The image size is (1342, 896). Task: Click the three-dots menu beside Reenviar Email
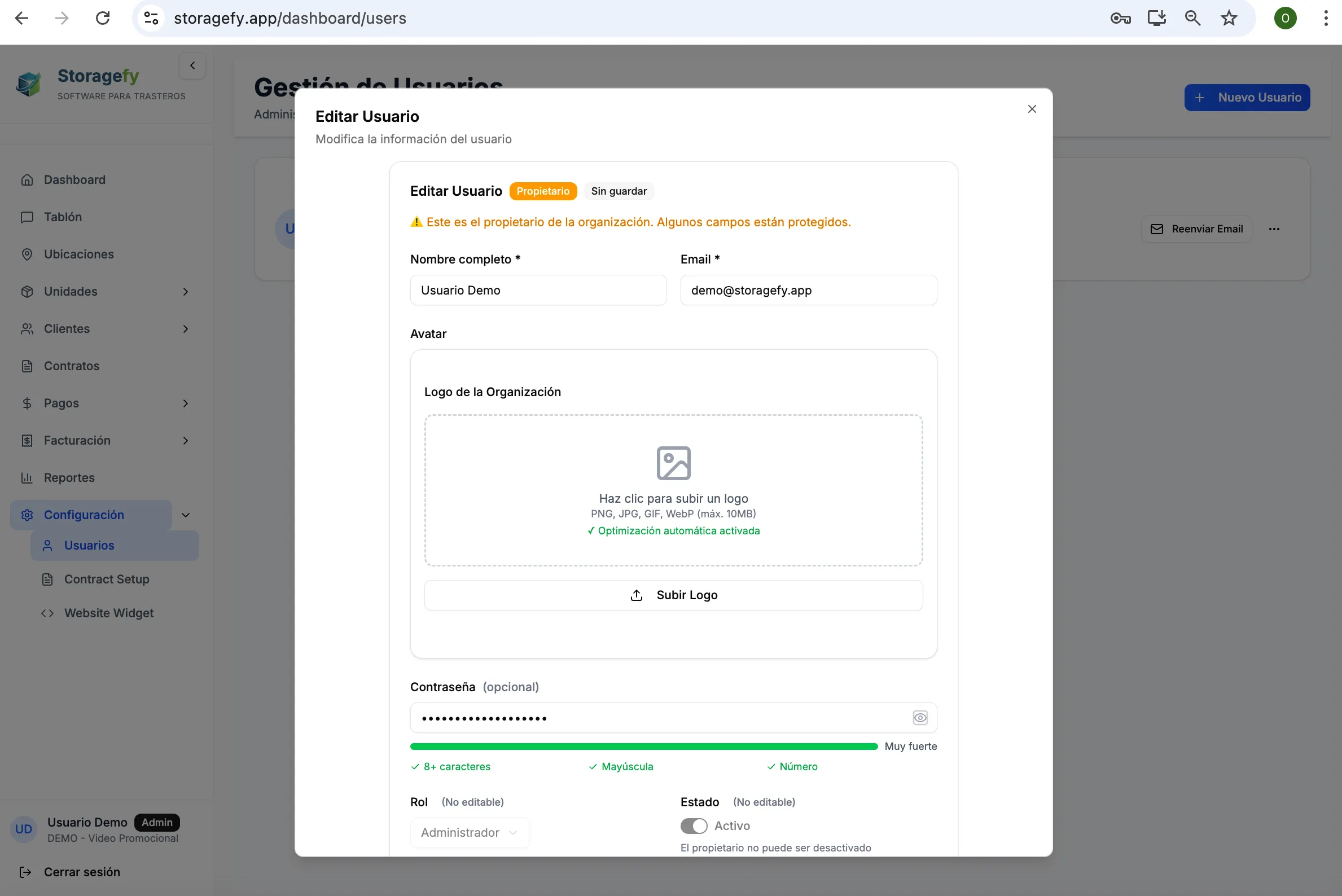(1274, 229)
